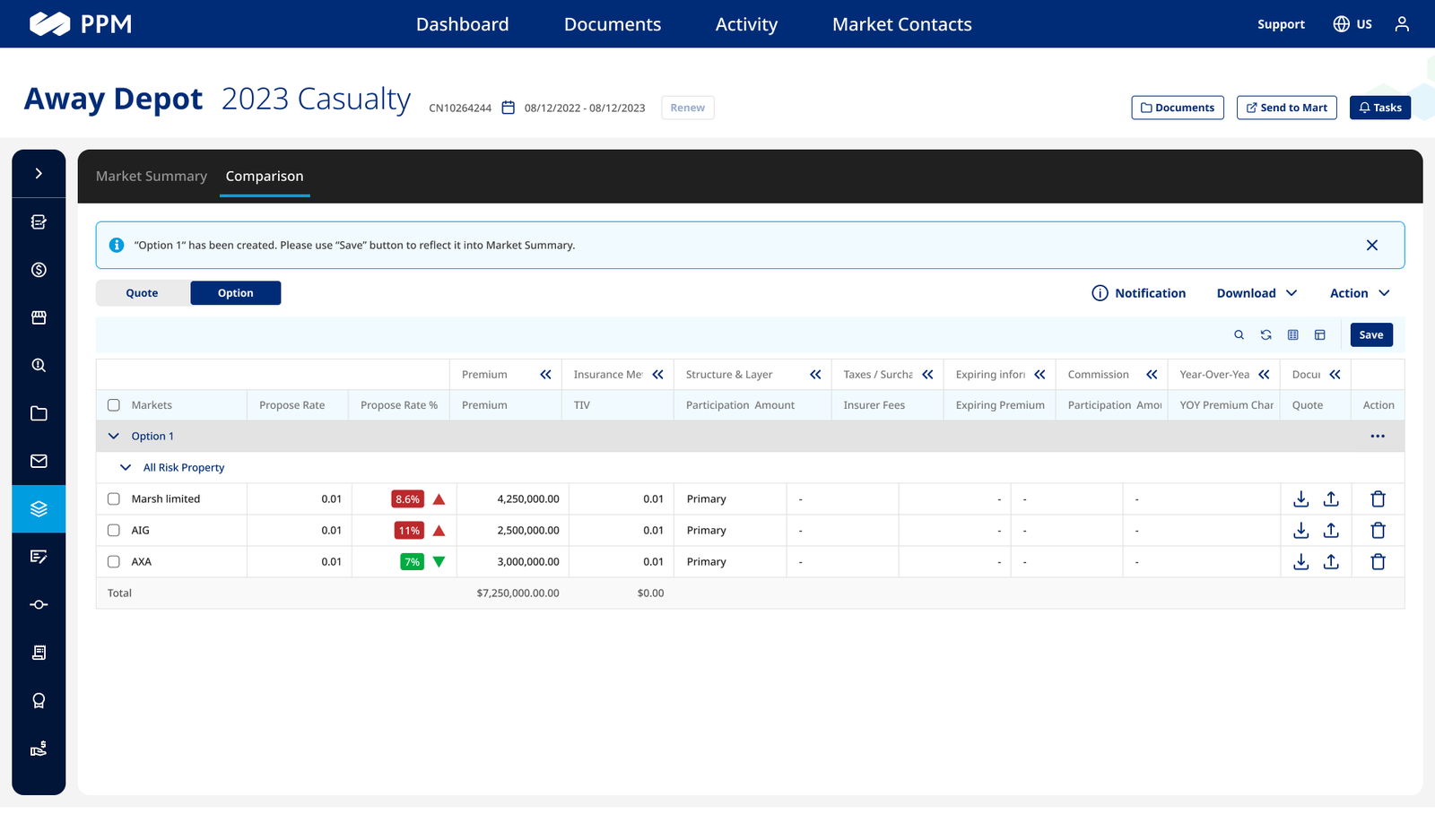Check the AIG row checkbox
The width and height of the screenshot is (1435, 840).
tap(114, 531)
